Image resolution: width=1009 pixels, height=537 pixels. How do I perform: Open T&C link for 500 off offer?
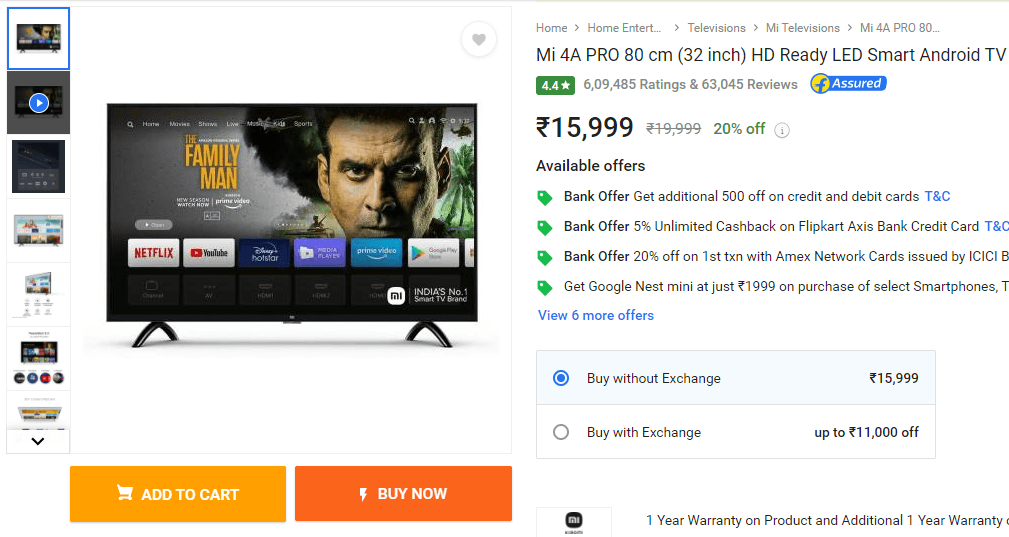point(937,196)
